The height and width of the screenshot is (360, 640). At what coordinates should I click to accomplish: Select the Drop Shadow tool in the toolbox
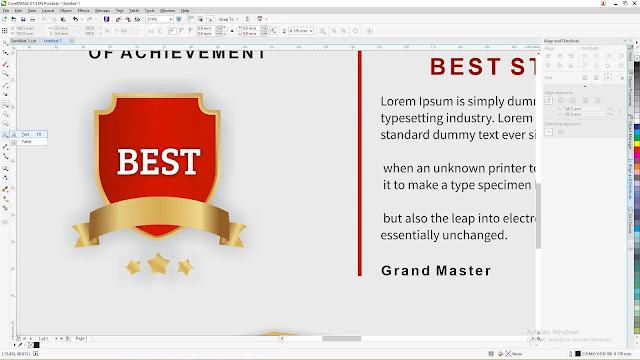click(5, 168)
